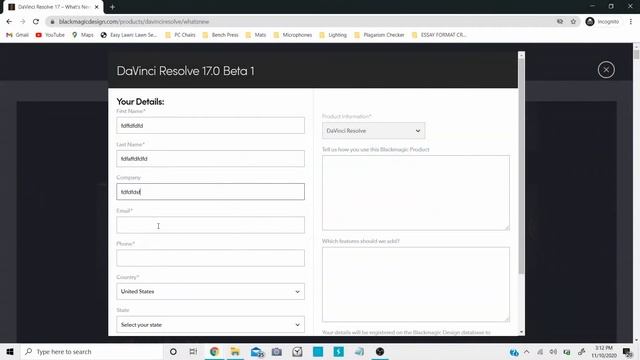Click the 'Which features should we add' textarea
Image resolution: width=640 pixels, height=360 pixels.
pos(416,284)
